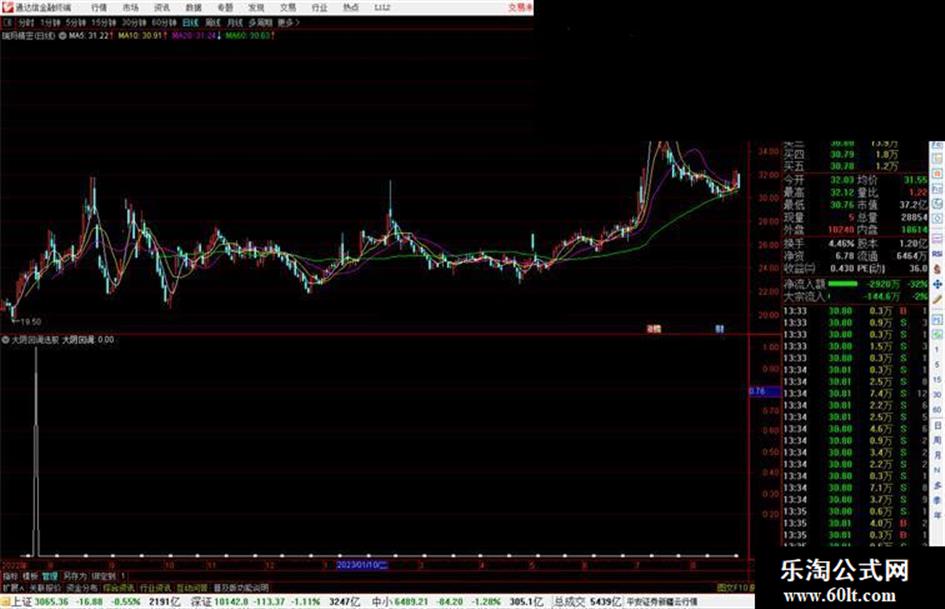Image resolution: width=945 pixels, height=609 pixels.
Task: Select the 周线 period tab
Action: 213,22
